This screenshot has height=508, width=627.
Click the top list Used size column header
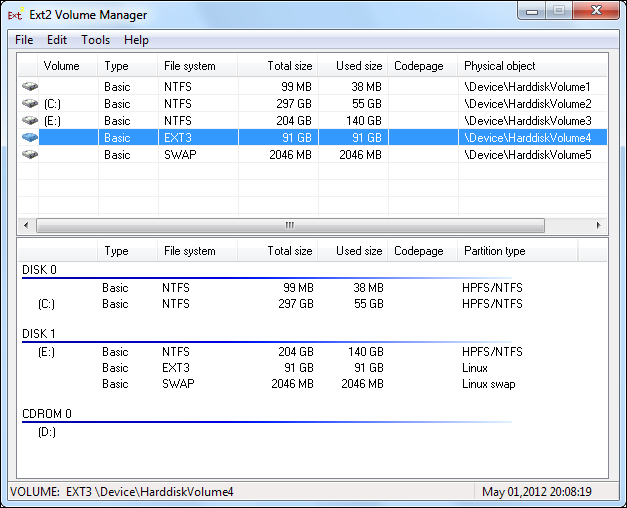click(353, 66)
